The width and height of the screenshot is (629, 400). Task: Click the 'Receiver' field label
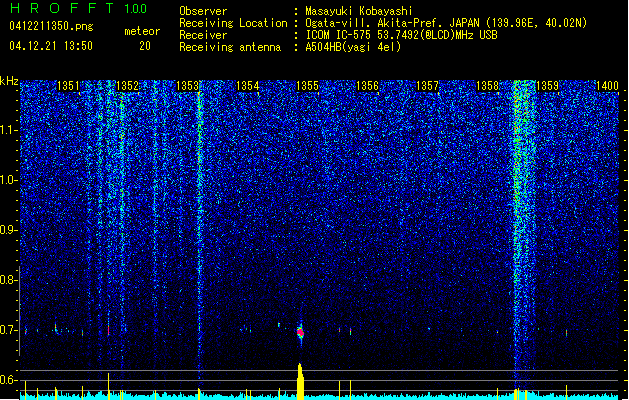[x=203, y=35]
